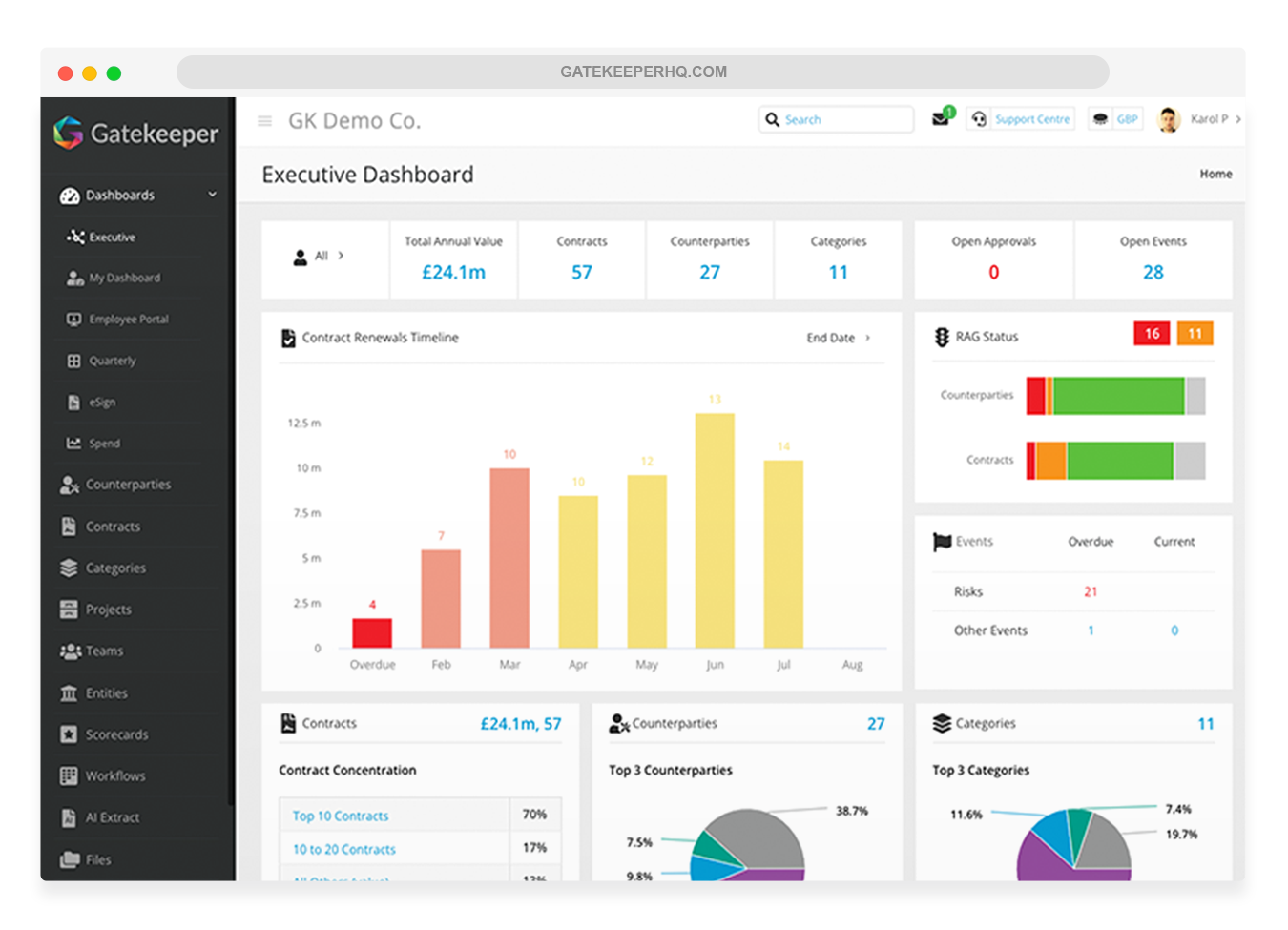Click the Support Centre headset icon
Screen dimensions: 1288x930
coord(979,119)
